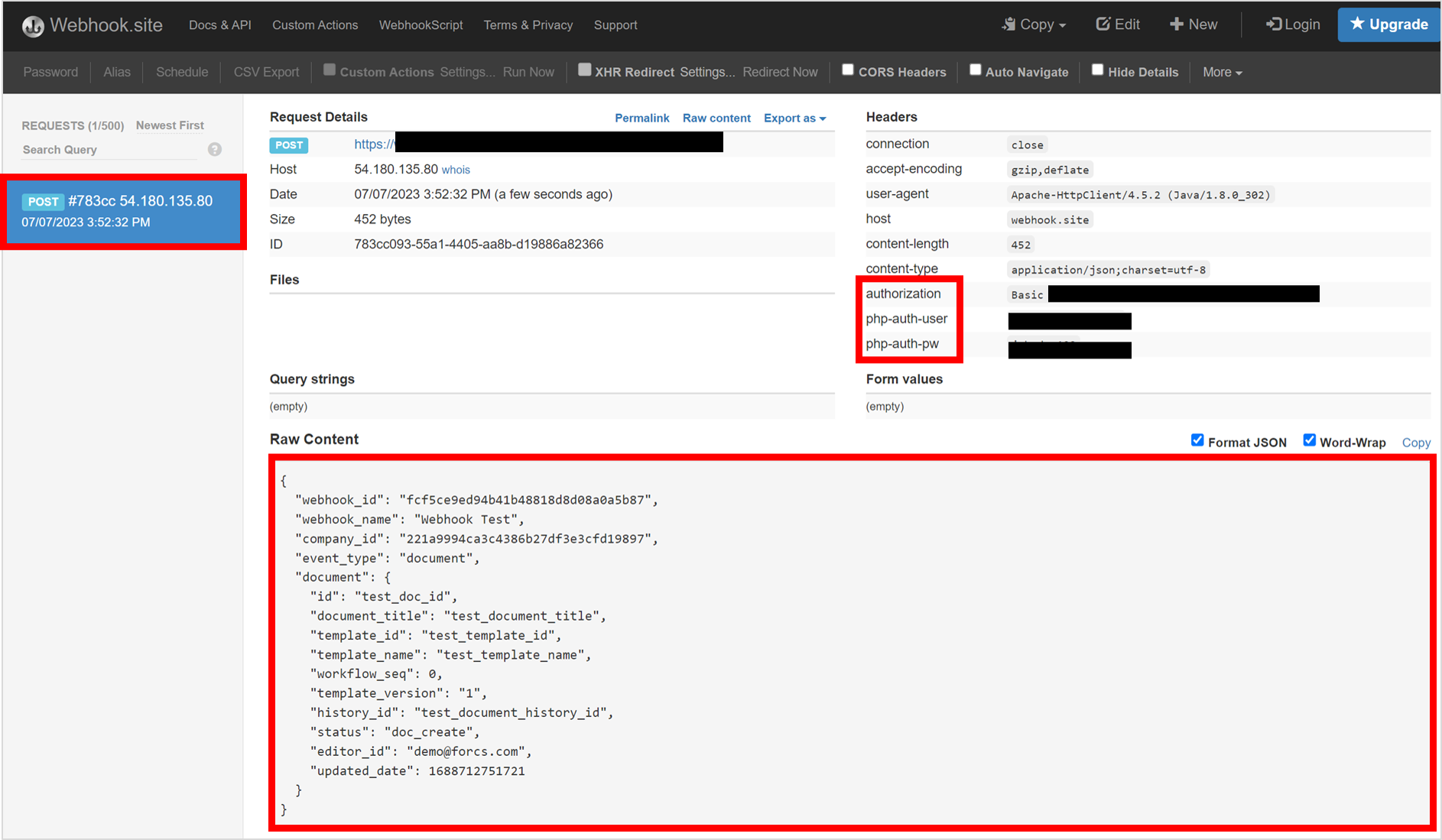
Task: Uncheck the Word-Wrap checkbox
Action: pyautogui.click(x=1309, y=440)
